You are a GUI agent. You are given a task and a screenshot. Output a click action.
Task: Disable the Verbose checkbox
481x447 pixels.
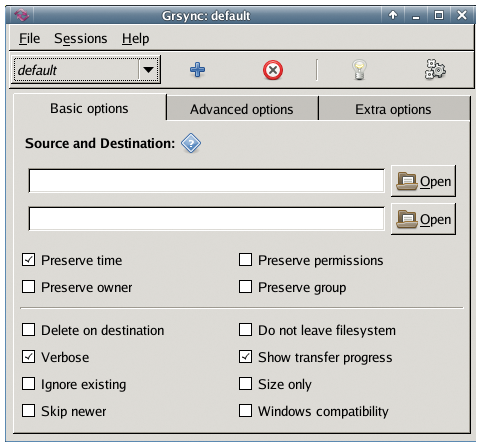[x=29, y=357]
